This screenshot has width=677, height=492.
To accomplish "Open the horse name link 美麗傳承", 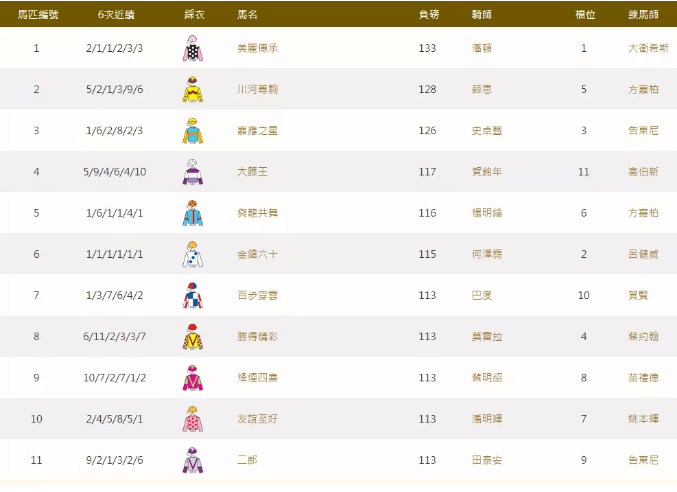I will (257, 48).
